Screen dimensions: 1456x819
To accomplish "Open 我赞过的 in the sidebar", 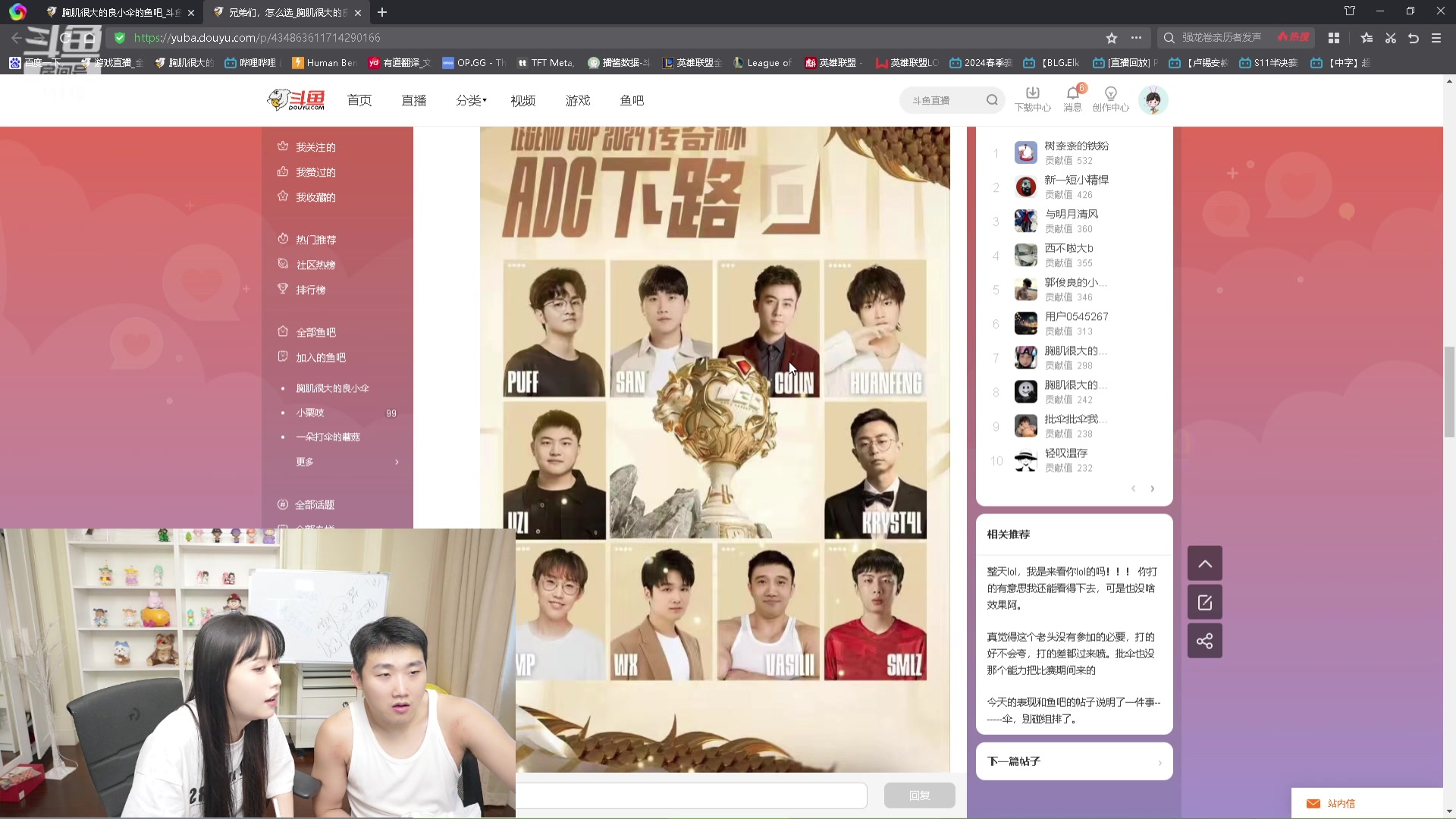I will point(307,172).
